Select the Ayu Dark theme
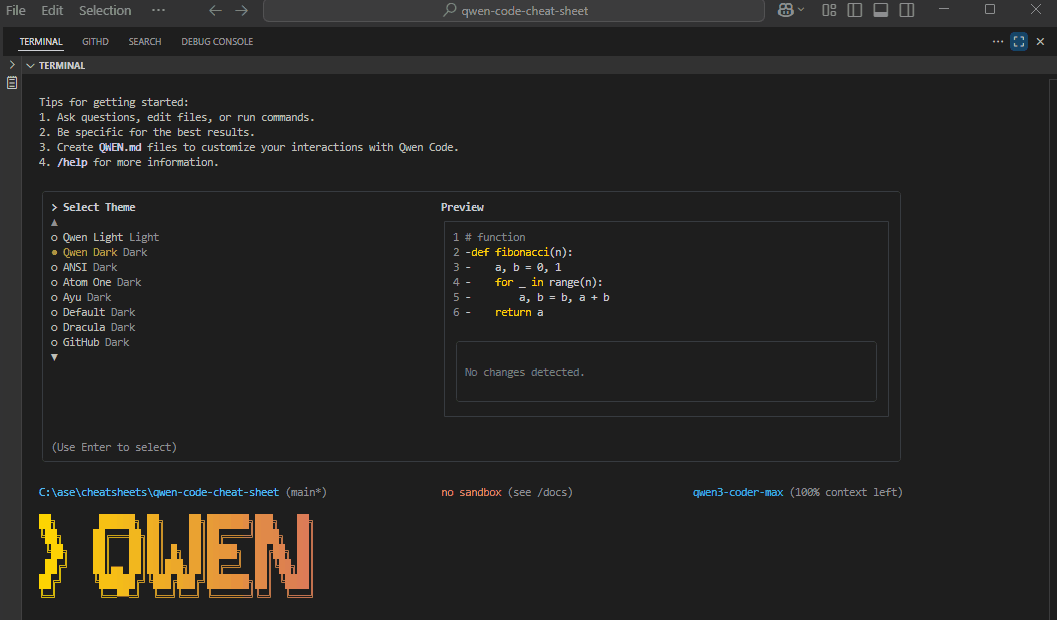1057x620 pixels. (x=82, y=297)
